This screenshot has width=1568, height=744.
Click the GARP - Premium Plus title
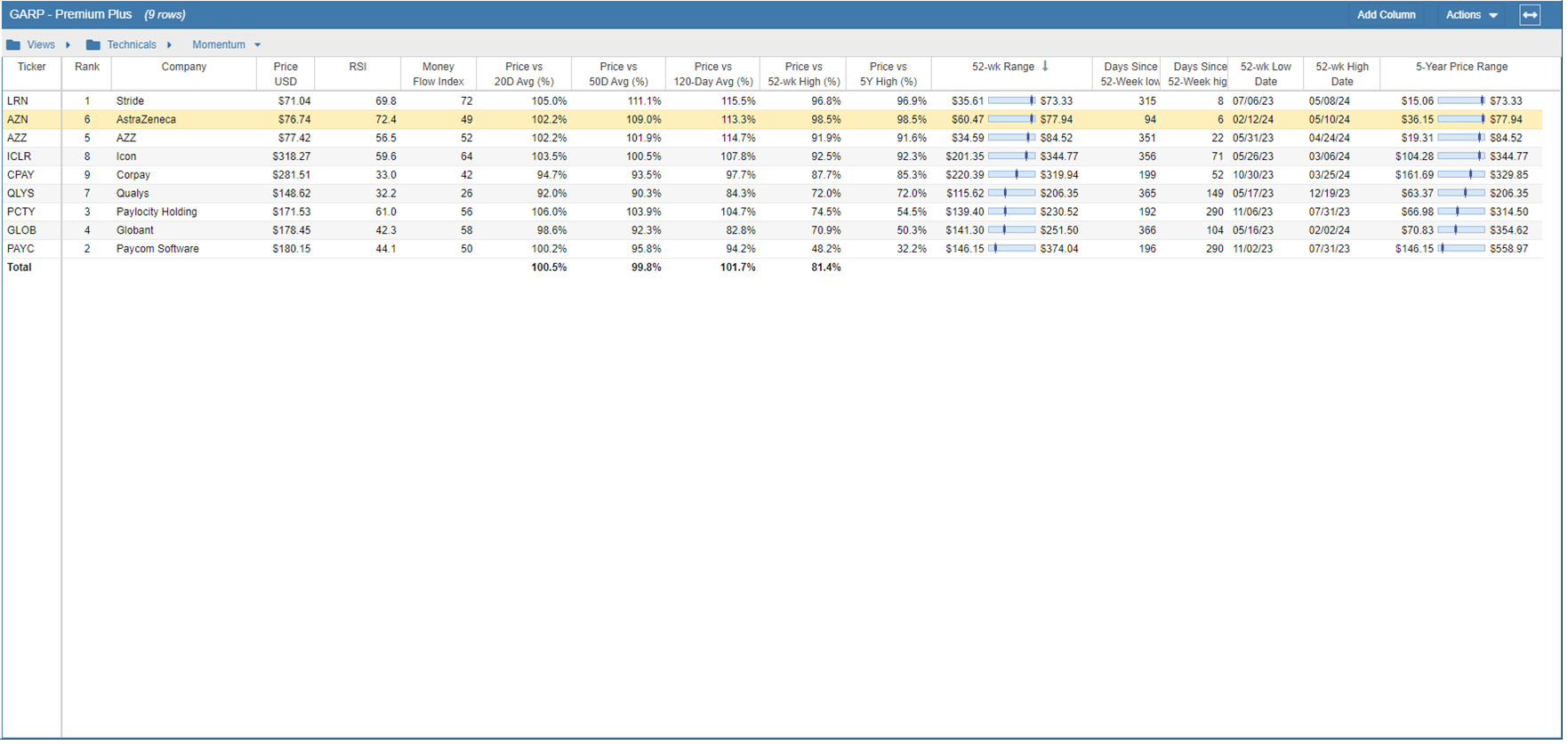(71, 15)
